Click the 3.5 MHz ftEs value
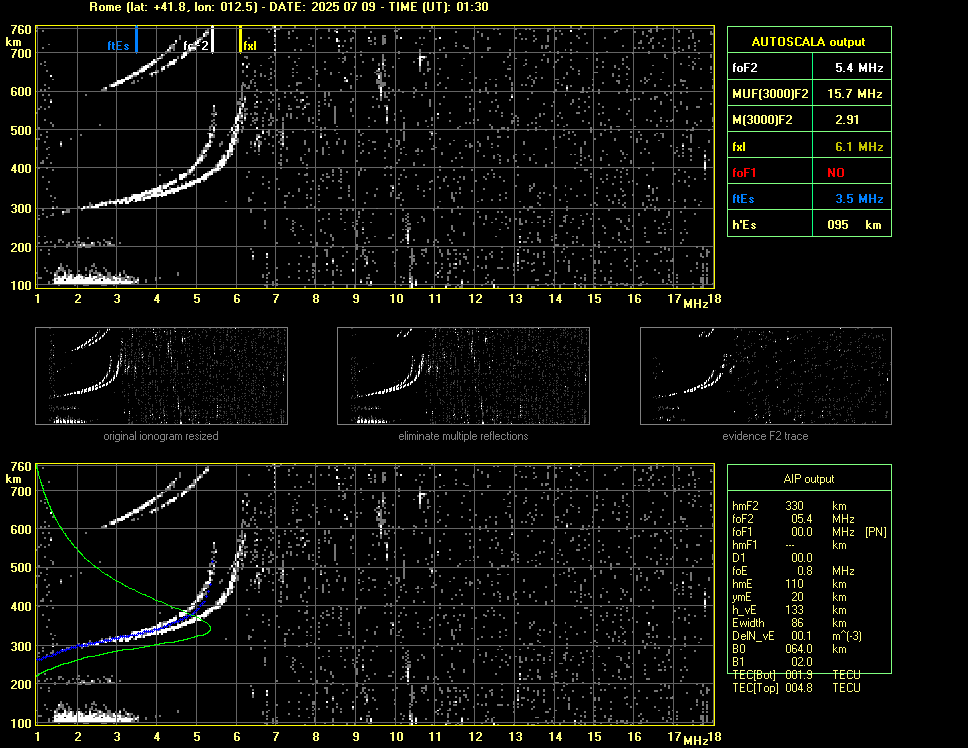The image size is (968, 748). [x=859, y=199]
